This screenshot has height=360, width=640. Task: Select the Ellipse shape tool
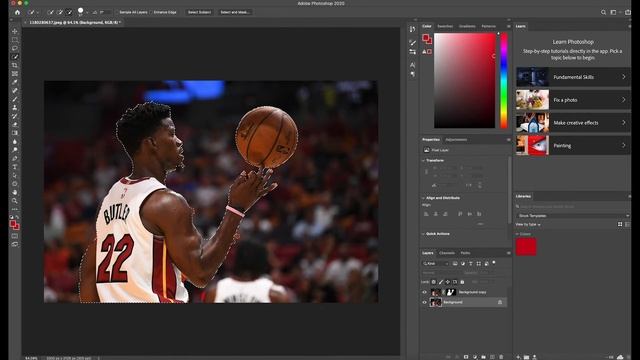coord(15,184)
